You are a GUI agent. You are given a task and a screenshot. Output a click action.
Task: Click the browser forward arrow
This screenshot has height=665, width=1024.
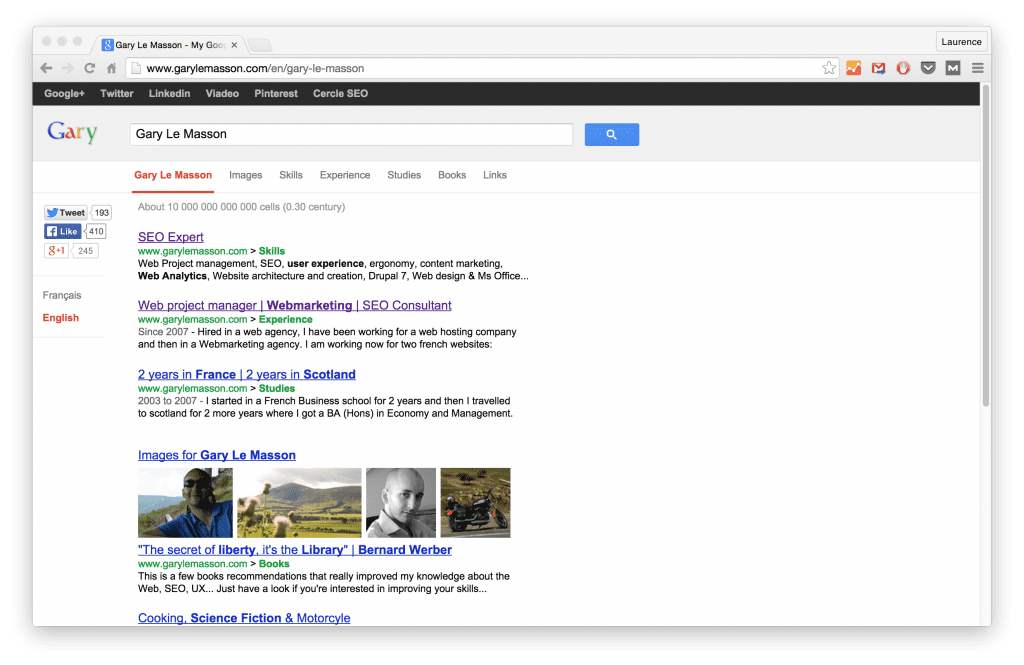click(x=67, y=68)
